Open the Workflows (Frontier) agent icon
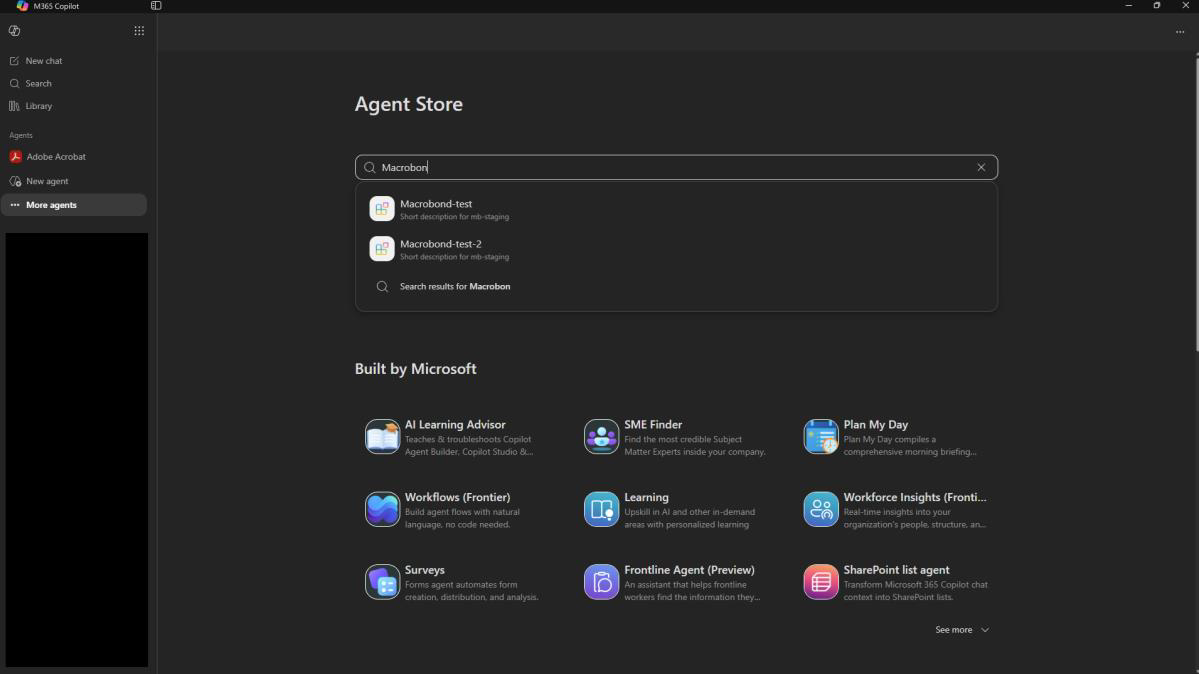This screenshot has height=674, width=1199. [382, 510]
